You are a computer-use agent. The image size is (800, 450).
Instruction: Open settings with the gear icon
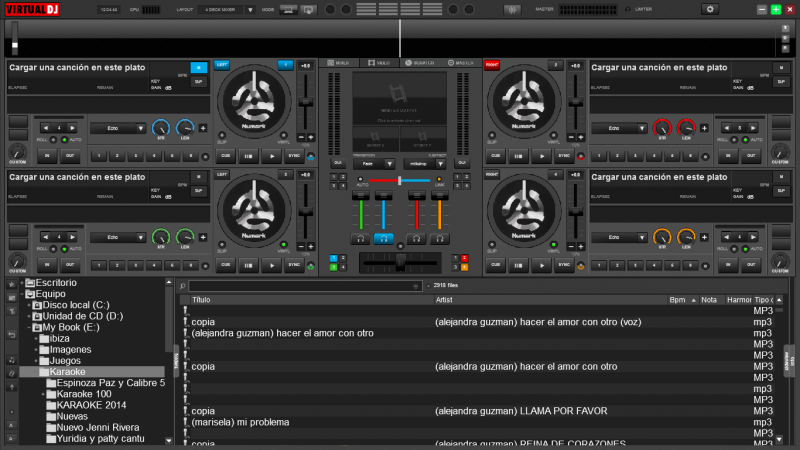point(710,9)
